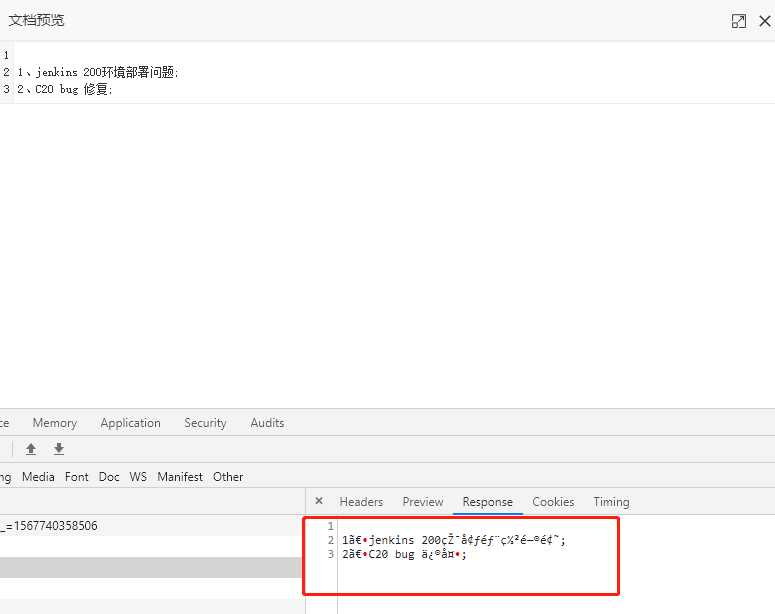775x614 pixels.
Task: Filter requests by Doc type
Action: [x=109, y=477]
